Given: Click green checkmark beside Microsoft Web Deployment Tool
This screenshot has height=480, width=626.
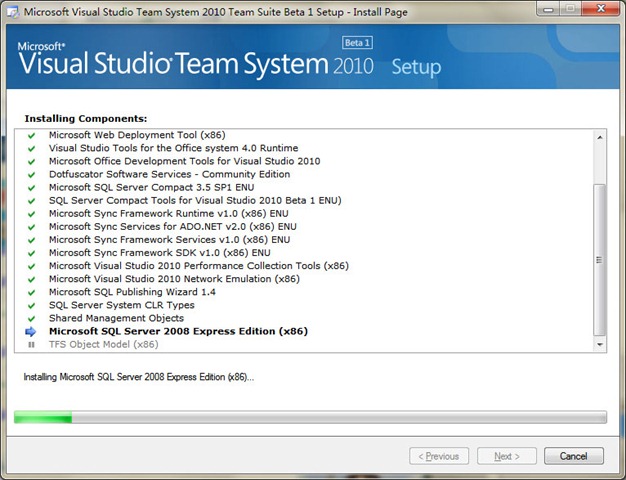Looking at the screenshot, I should click(31, 136).
